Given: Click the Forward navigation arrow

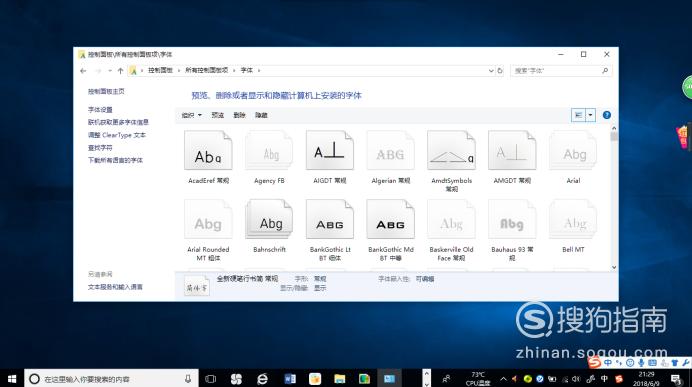Looking at the screenshot, I should 98,71.
